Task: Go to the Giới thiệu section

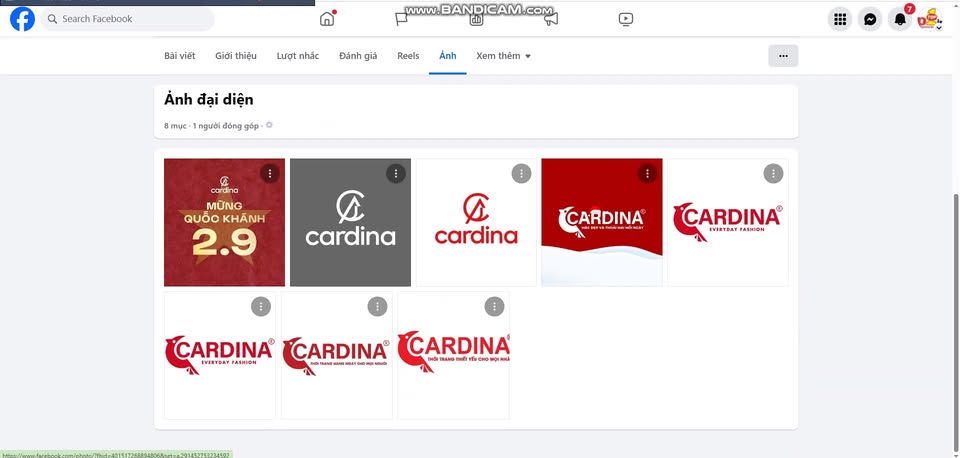Action: 237,56
